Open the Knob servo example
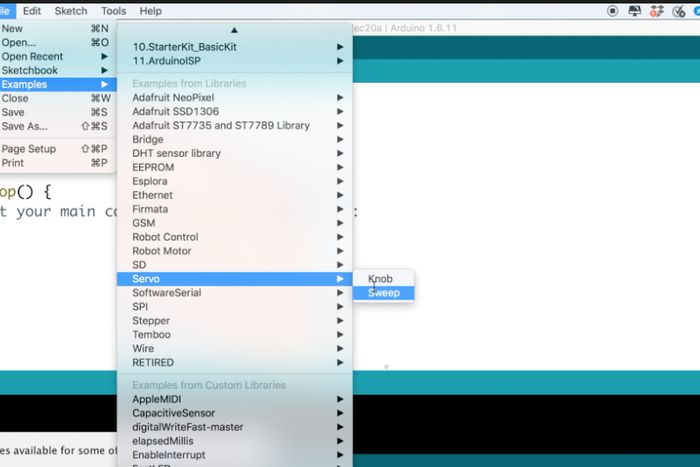700x467 pixels. (380, 279)
